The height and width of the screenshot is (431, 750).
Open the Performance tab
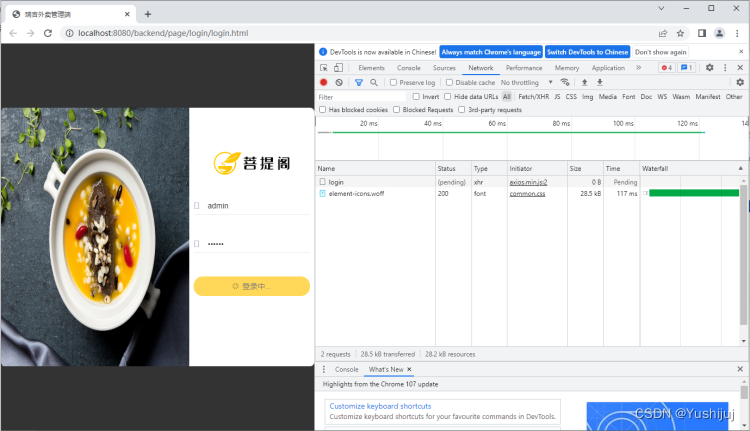pyautogui.click(x=524, y=68)
